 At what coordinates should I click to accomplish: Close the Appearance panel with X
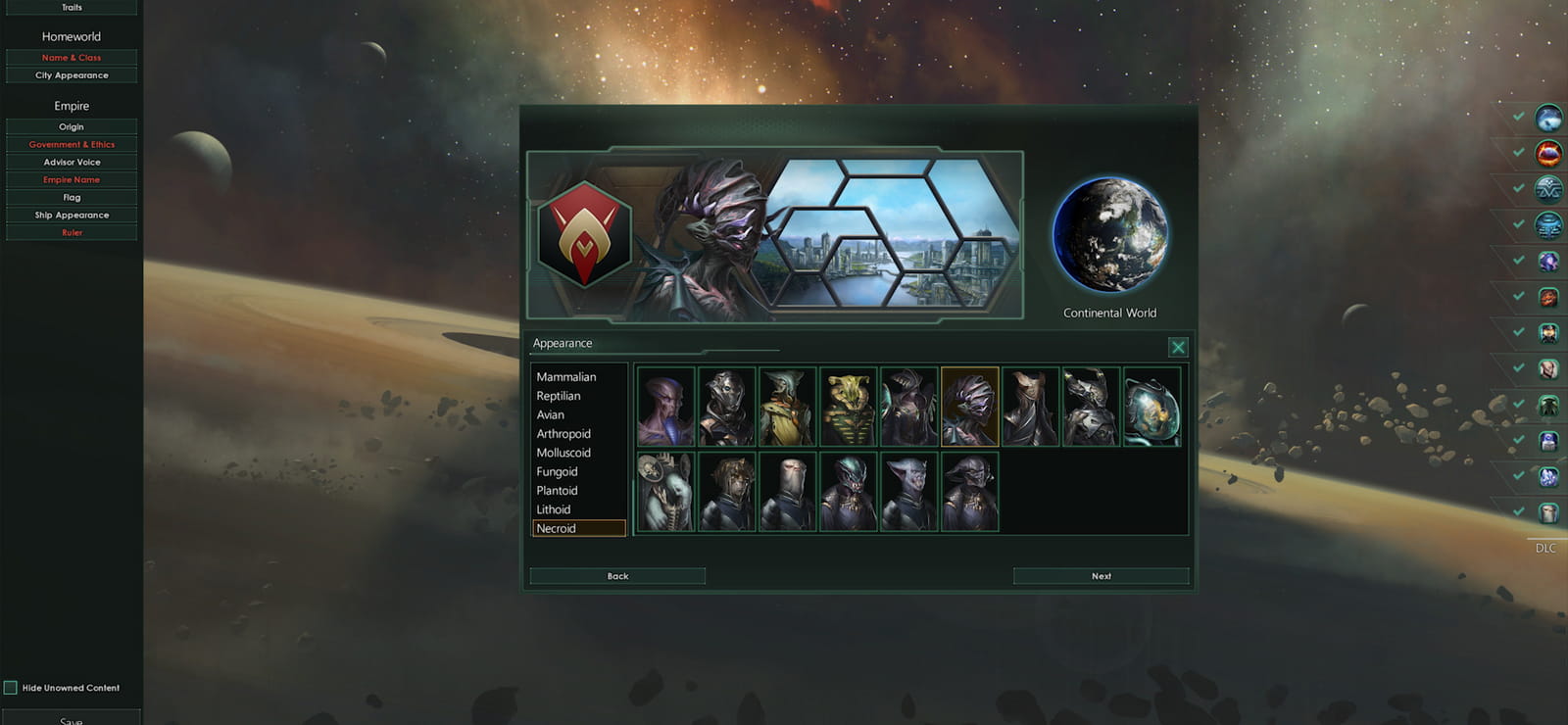pyautogui.click(x=1178, y=347)
